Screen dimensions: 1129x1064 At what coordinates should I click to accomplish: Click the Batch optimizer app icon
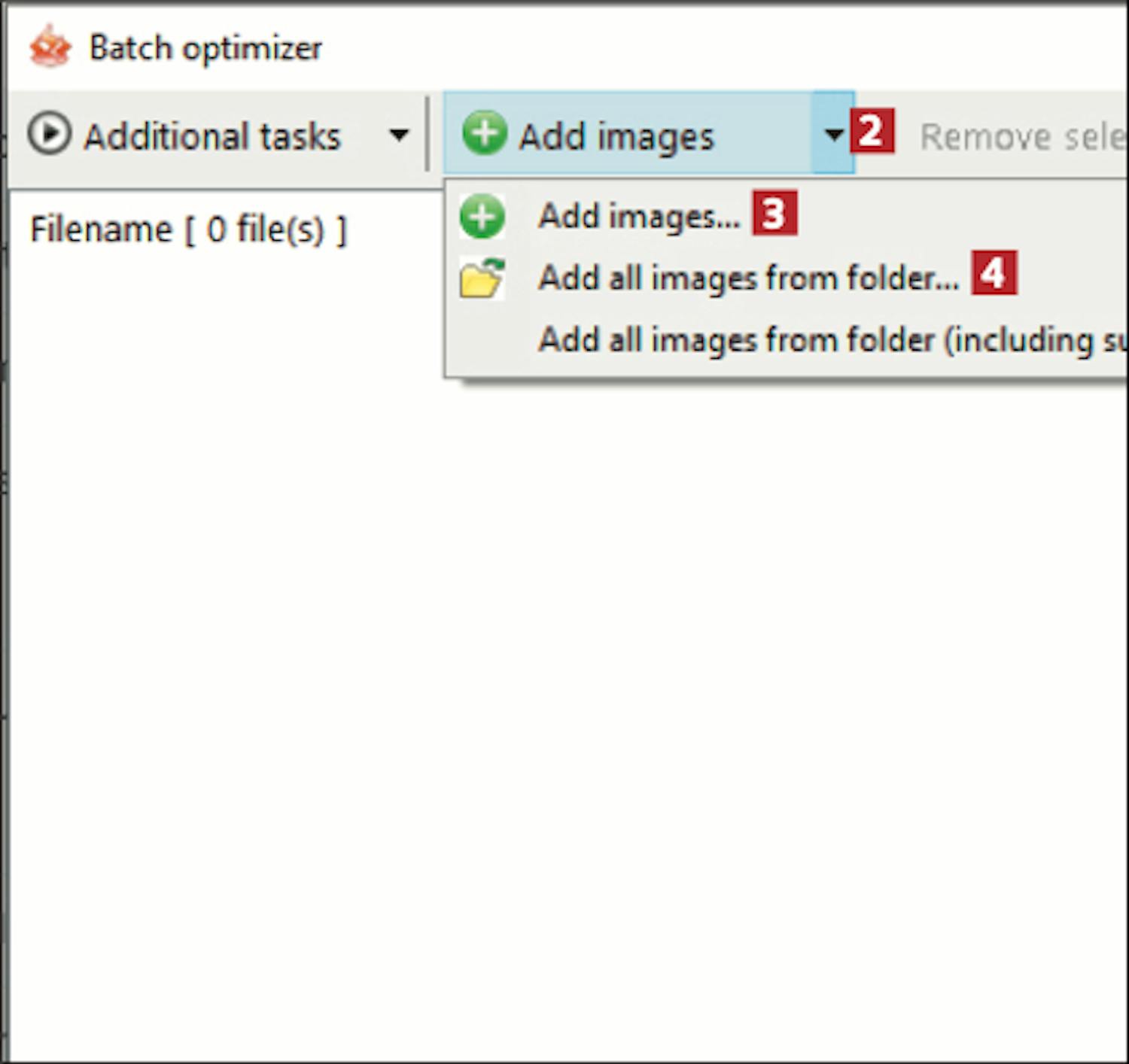pyautogui.click(x=50, y=47)
